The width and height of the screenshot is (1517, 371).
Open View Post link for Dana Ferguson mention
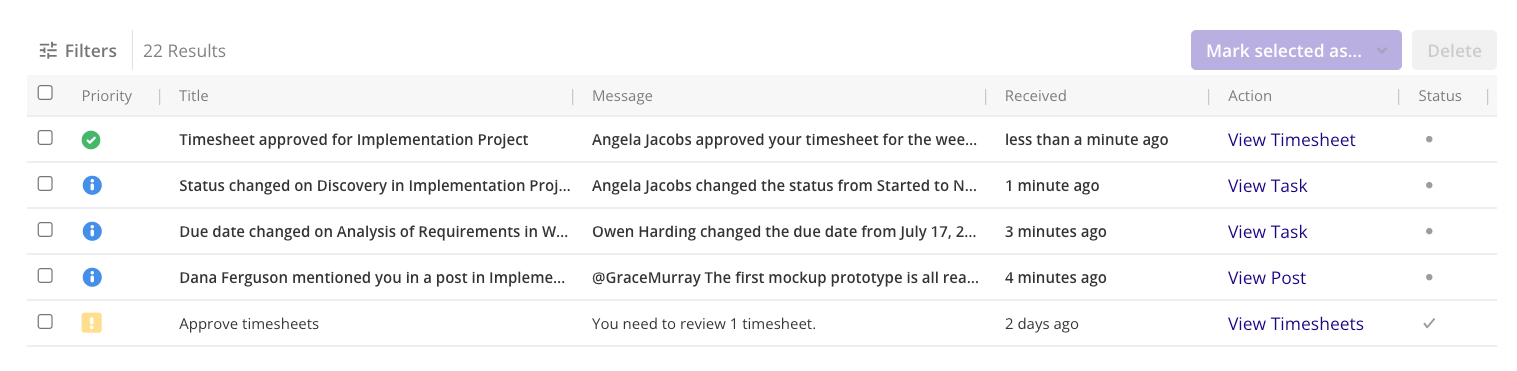(x=1267, y=278)
